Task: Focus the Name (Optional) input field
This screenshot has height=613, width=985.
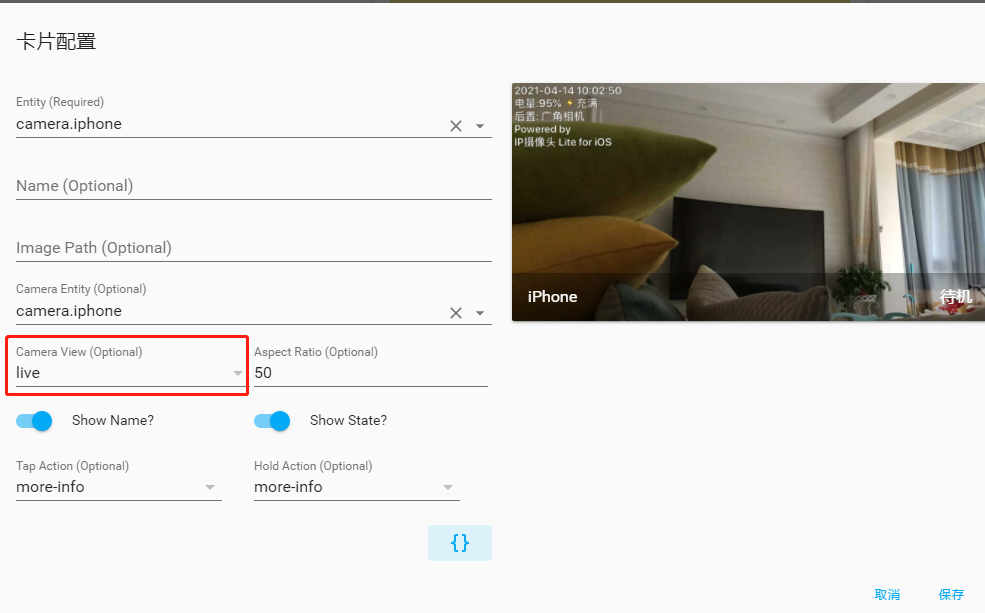Action: (x=254, y=186)
